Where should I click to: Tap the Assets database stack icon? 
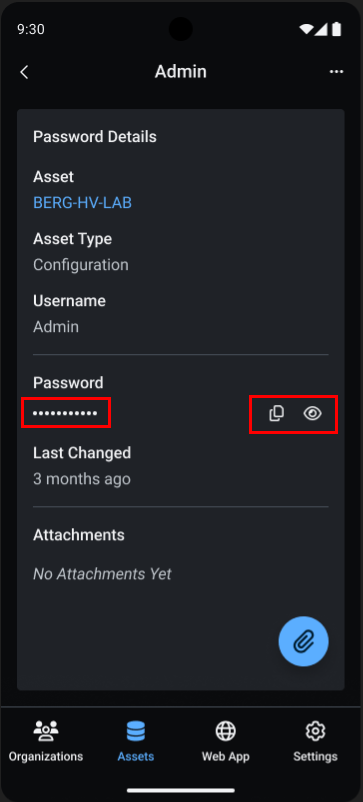(136, 731)
